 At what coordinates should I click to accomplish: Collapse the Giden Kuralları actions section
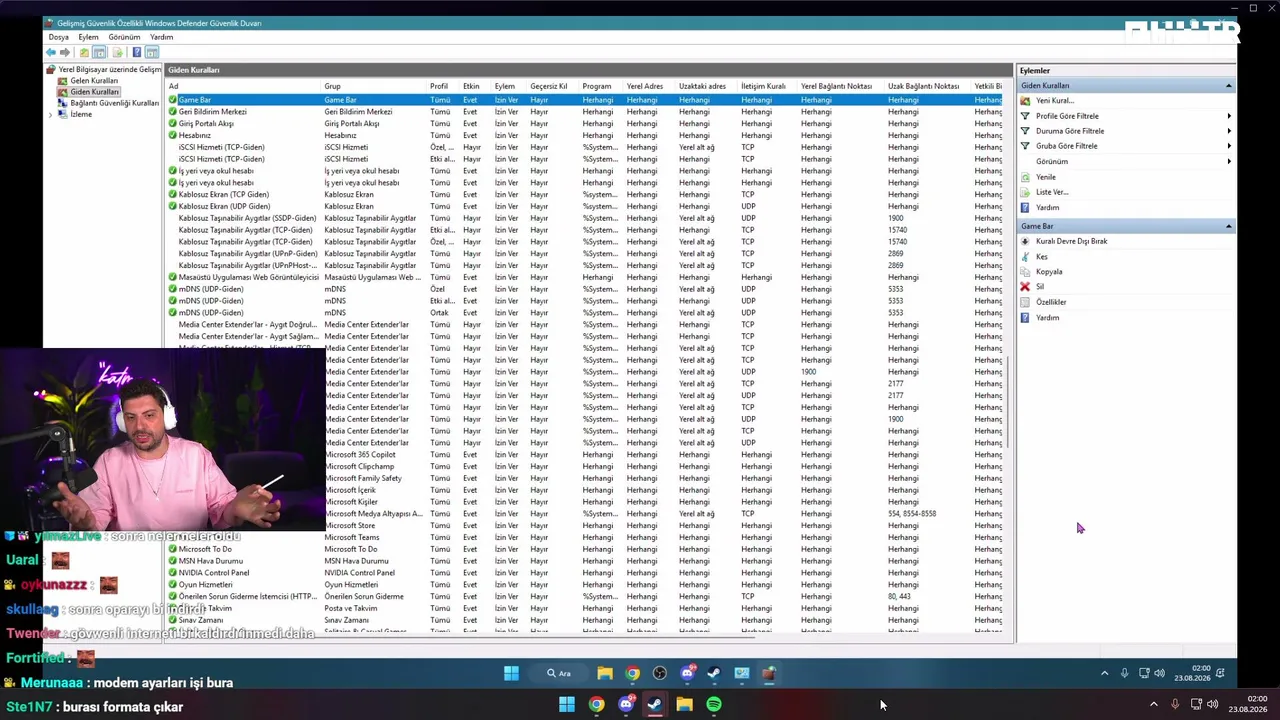(1229, 86)
